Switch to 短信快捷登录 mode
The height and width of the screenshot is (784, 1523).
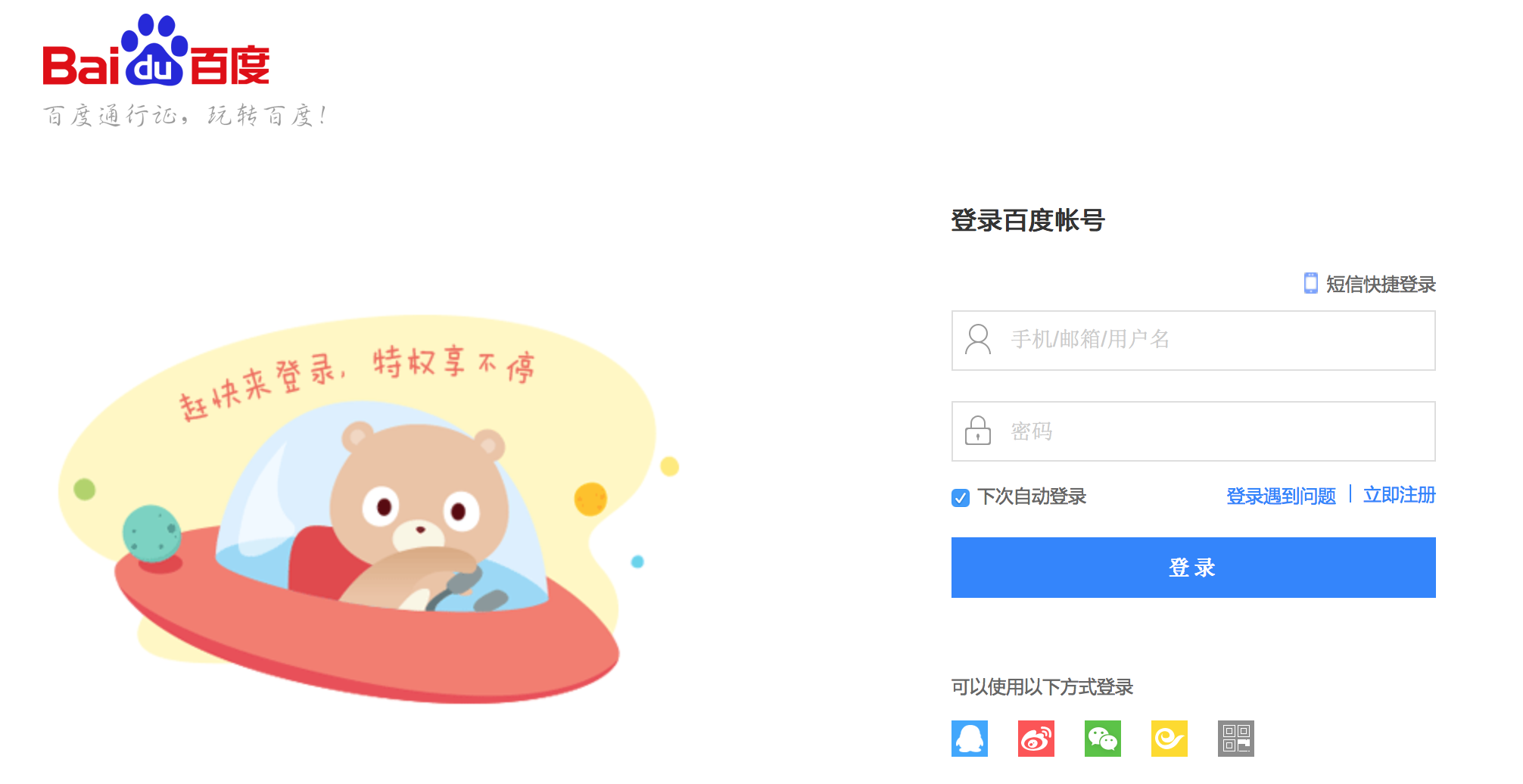pyautogui.click(x=1381, y=284)
